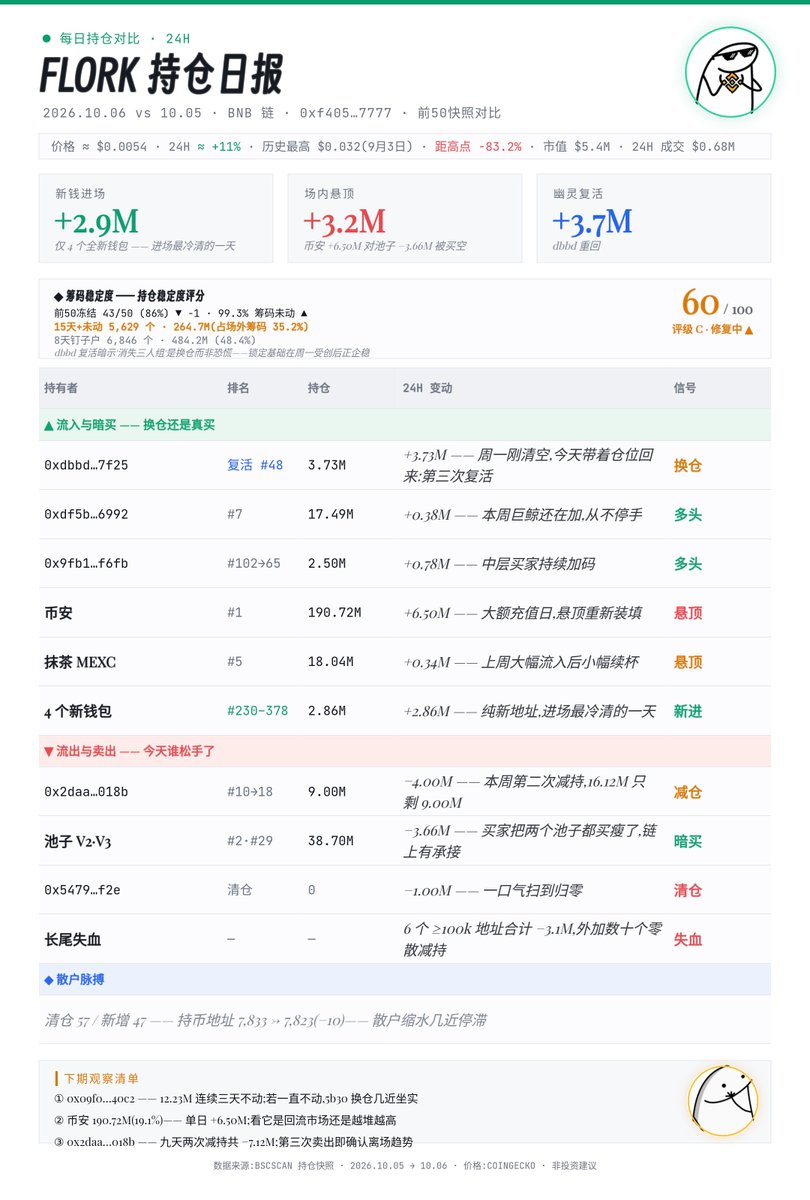Image resolution: width=810 pixels, height=1200 pixels.
Task: Click the green dot before 每日持仓对比
Action: coord(47,38)
